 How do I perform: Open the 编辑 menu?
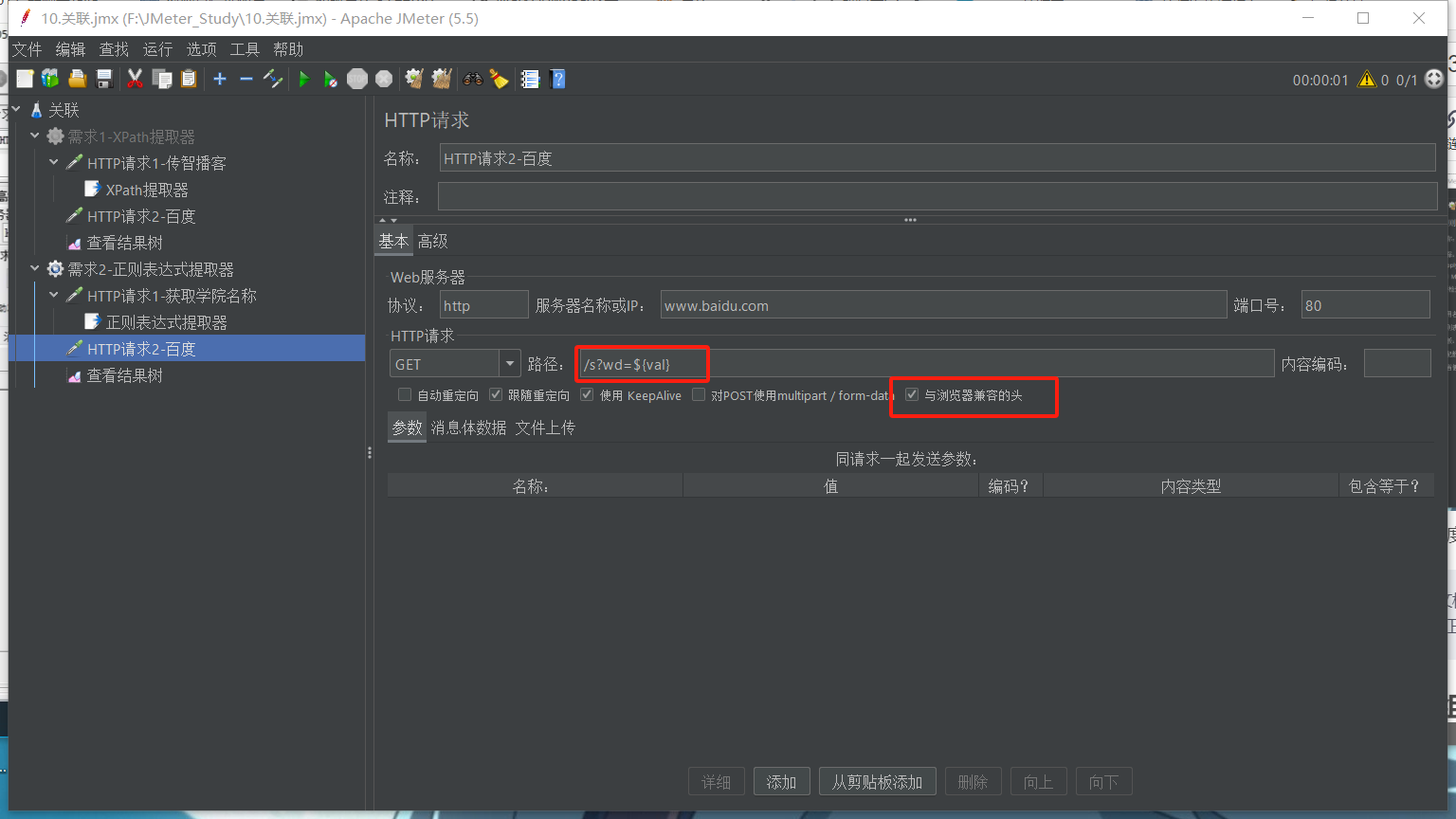[x=70, y=49]
